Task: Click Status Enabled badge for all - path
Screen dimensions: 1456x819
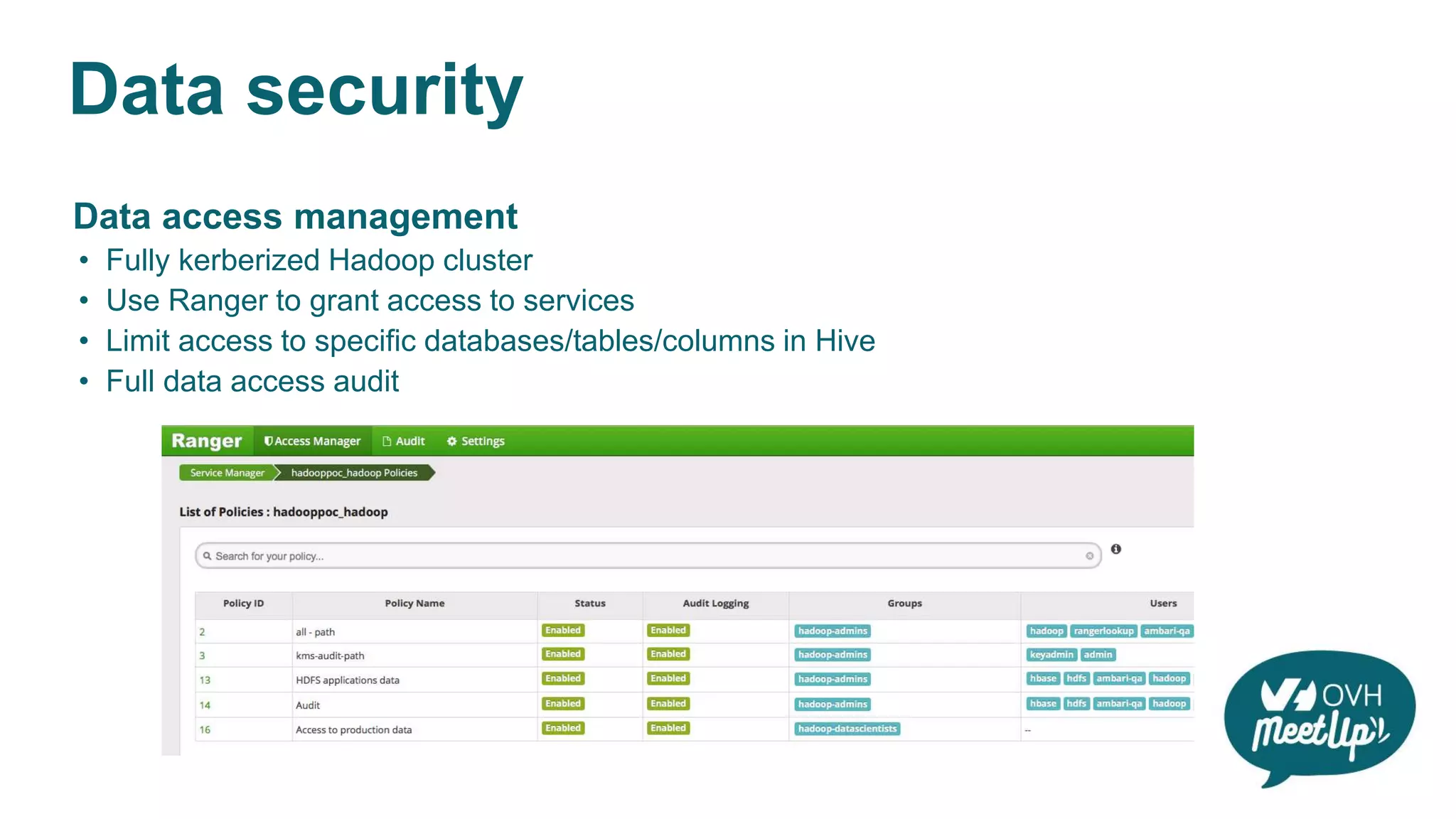Action: [563, 631]
